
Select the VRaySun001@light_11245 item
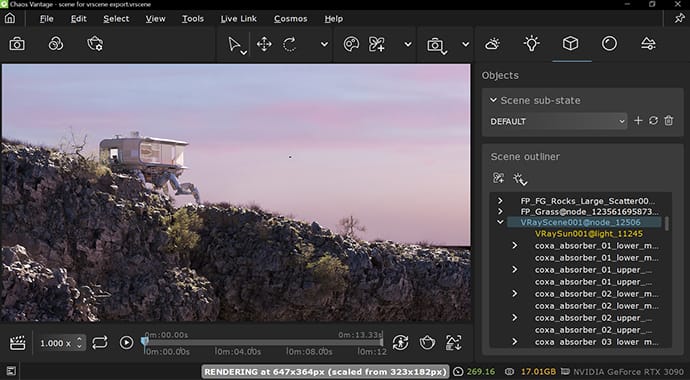(x=589, y=234)
